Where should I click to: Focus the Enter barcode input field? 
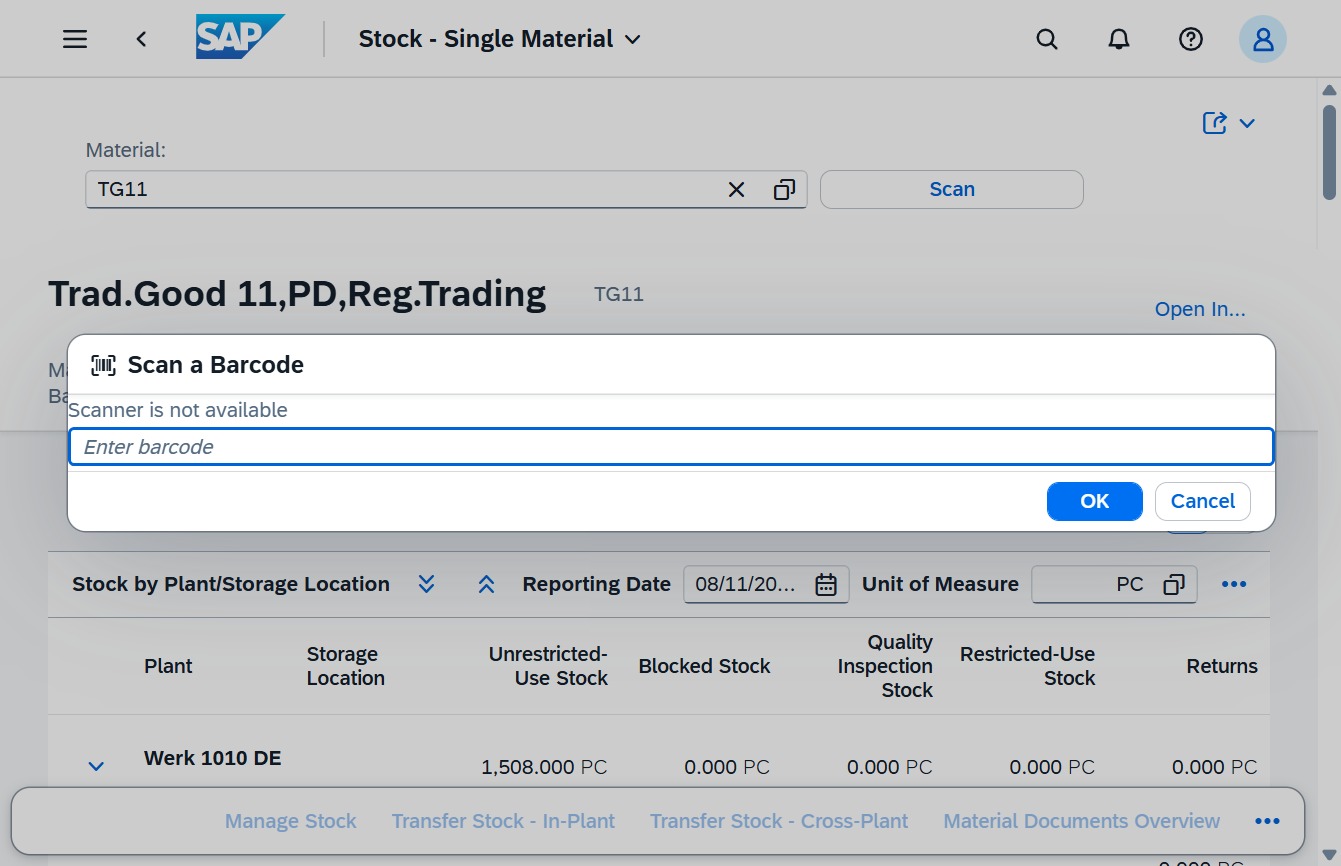click(x=671, y=447)
